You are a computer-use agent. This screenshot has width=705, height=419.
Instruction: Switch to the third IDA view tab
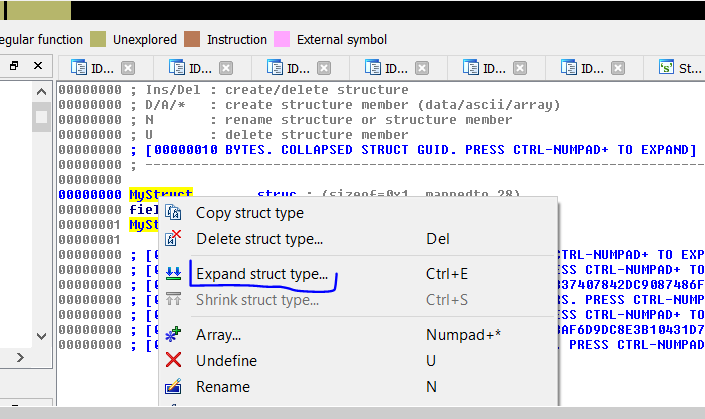tap(287, 69)
